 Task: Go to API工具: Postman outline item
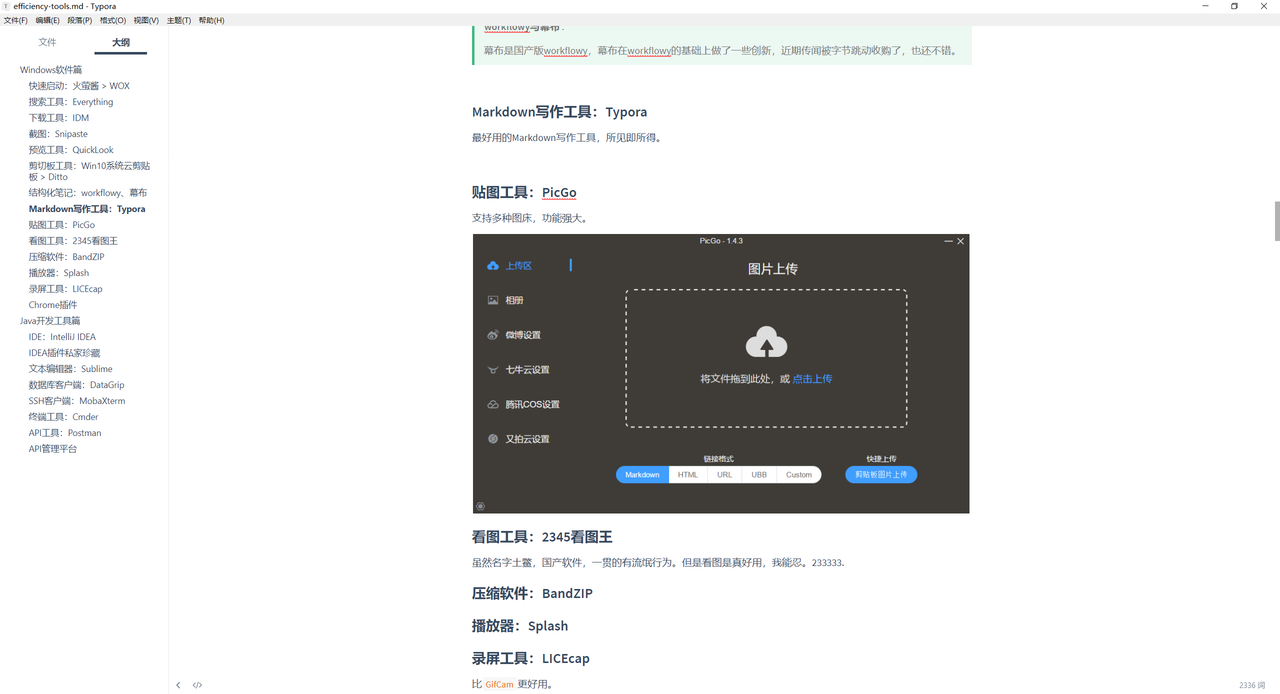(x=65, y=433)
